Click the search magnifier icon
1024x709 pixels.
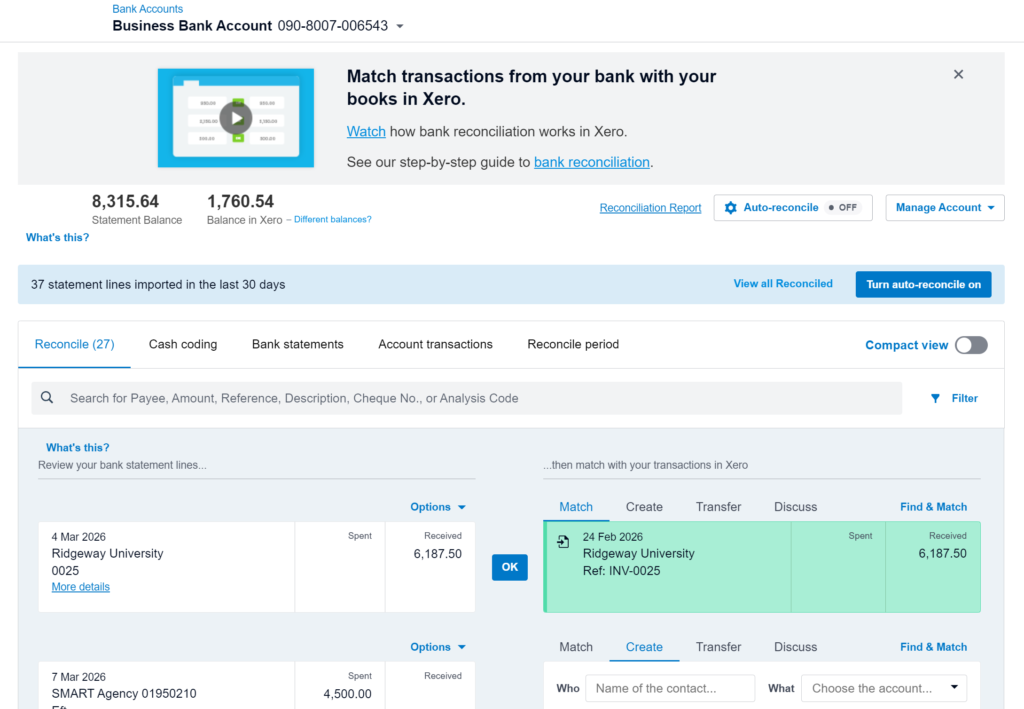pyautogui.click(x=47, y=398)
